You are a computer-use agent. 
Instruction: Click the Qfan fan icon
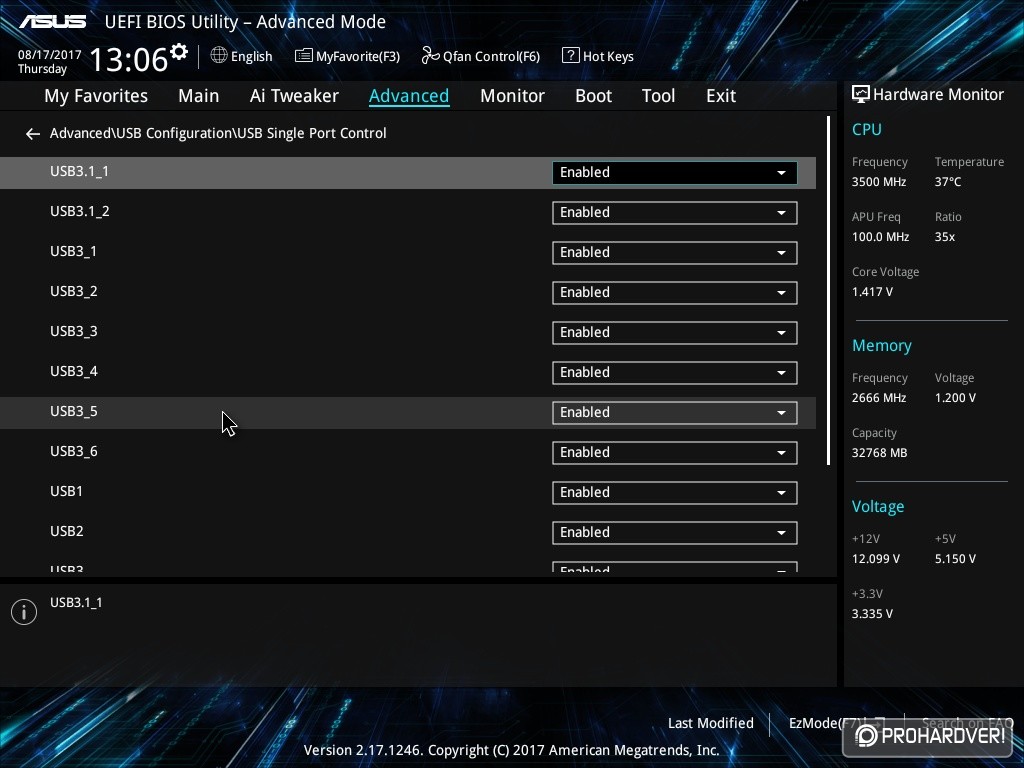(x=430, y=56)
